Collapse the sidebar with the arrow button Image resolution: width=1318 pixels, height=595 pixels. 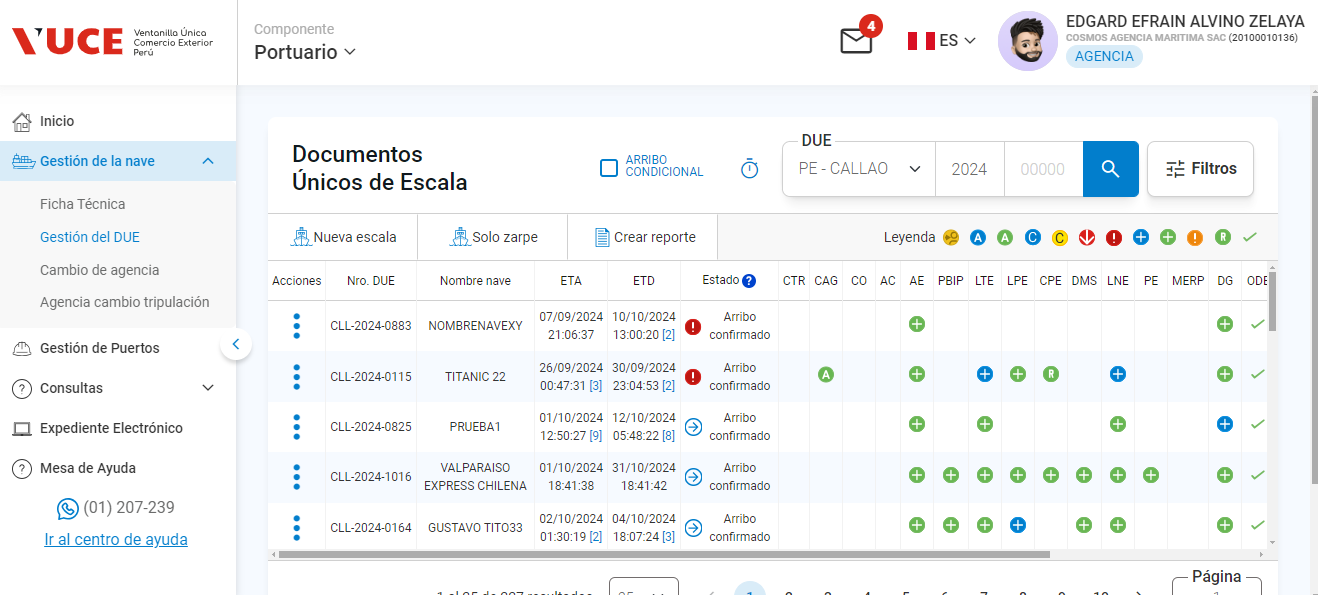click(x=236, y=344)
